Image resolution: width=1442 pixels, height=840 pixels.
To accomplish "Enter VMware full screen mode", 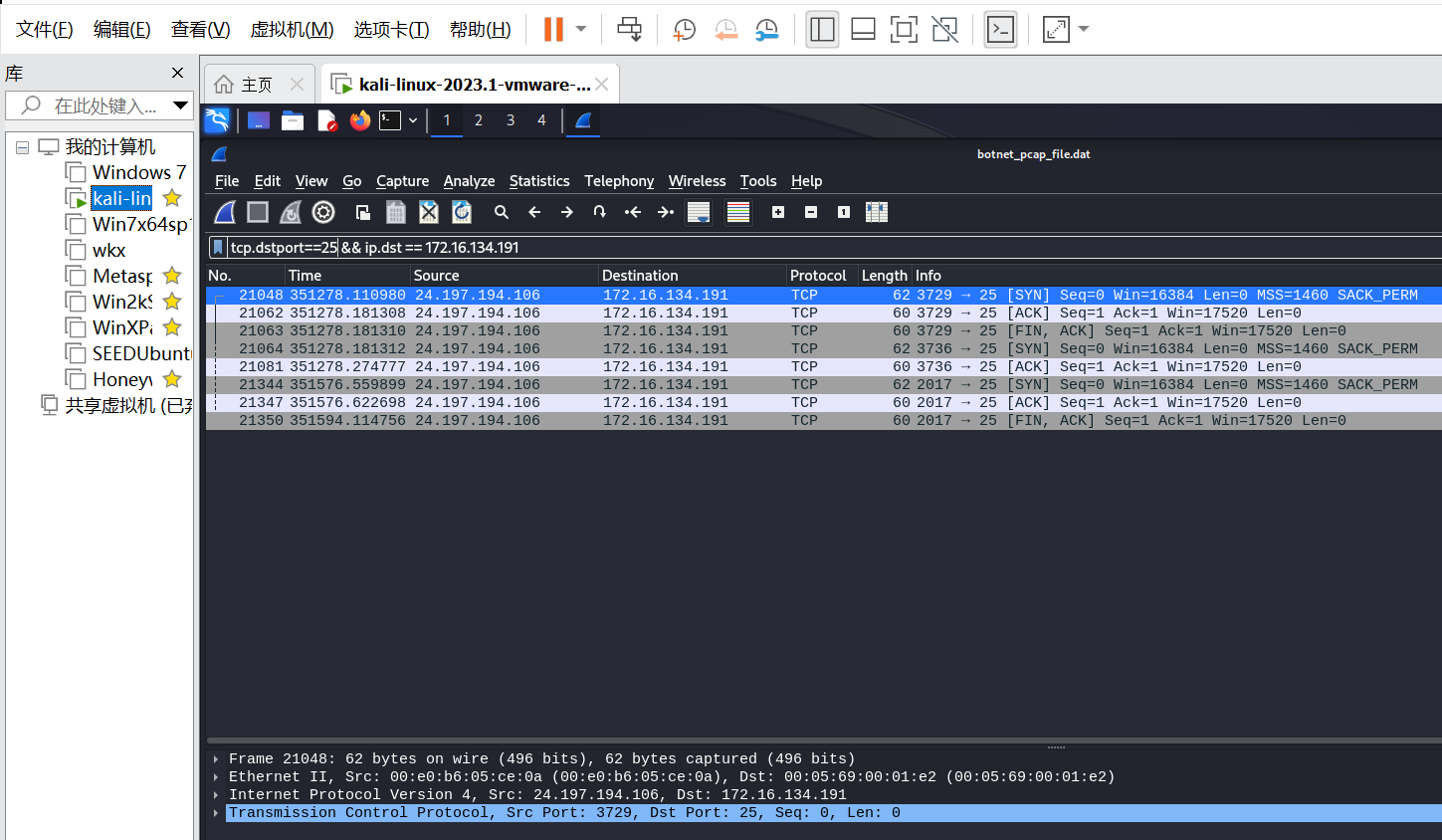I will (904, 29).
